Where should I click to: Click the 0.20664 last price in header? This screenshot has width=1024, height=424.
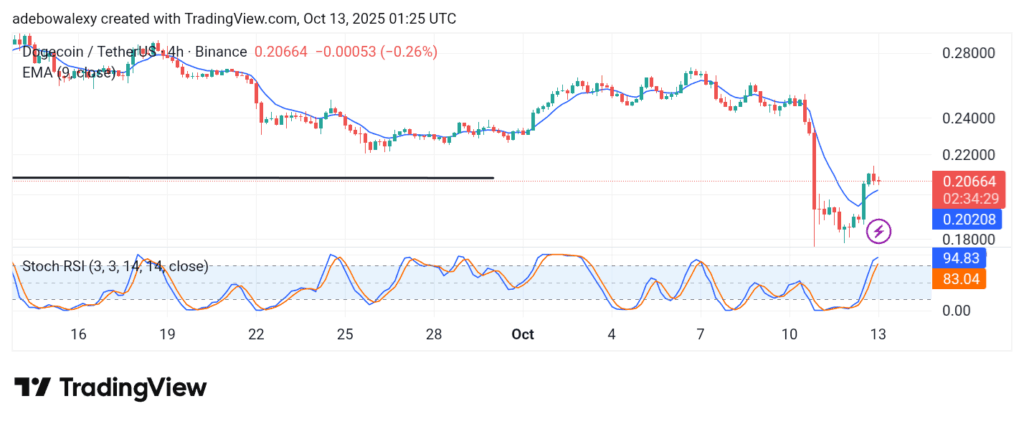[x=280, y=52]
